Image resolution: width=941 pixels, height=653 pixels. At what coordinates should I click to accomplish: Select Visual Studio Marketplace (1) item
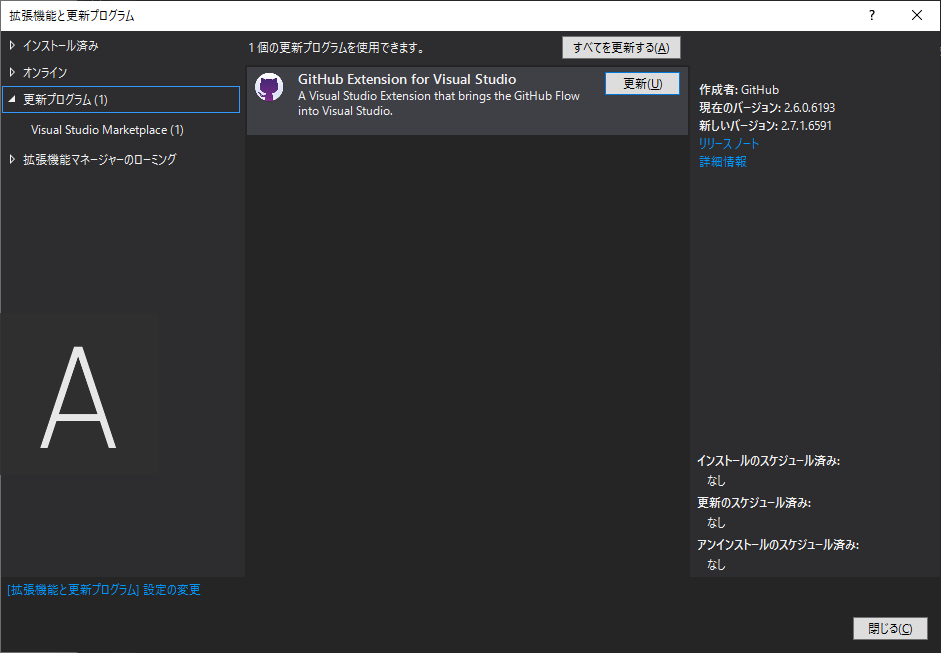(x=107, y=130)
